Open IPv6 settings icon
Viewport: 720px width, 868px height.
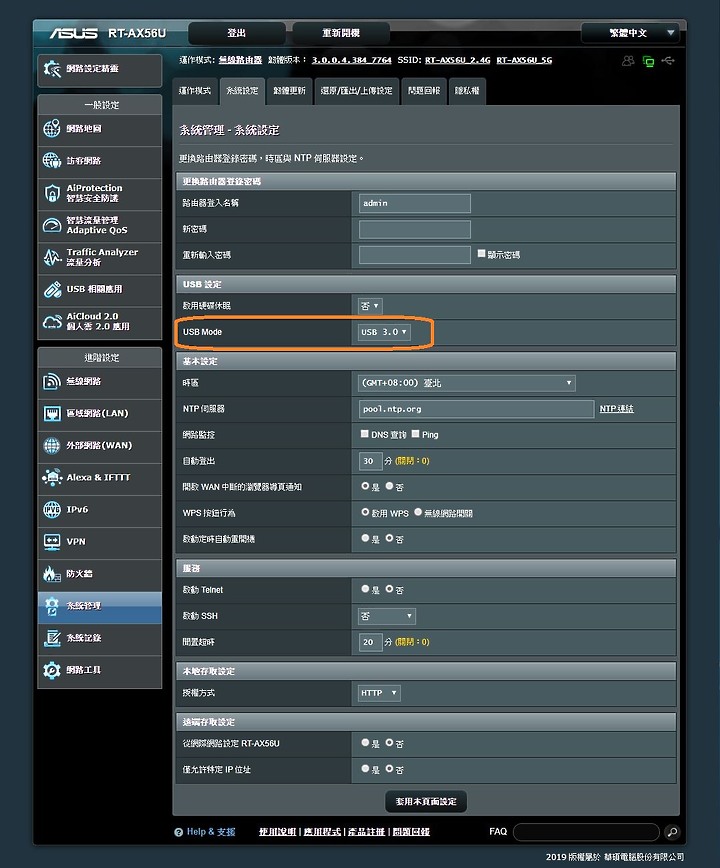click(x=52, y=509)
